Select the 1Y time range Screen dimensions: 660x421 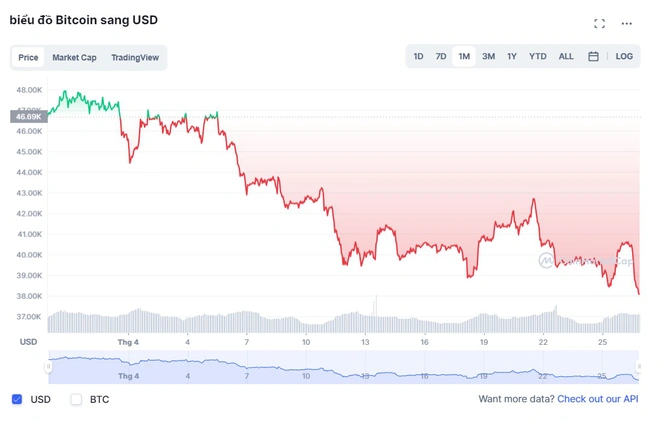click(x=512, y=57)
